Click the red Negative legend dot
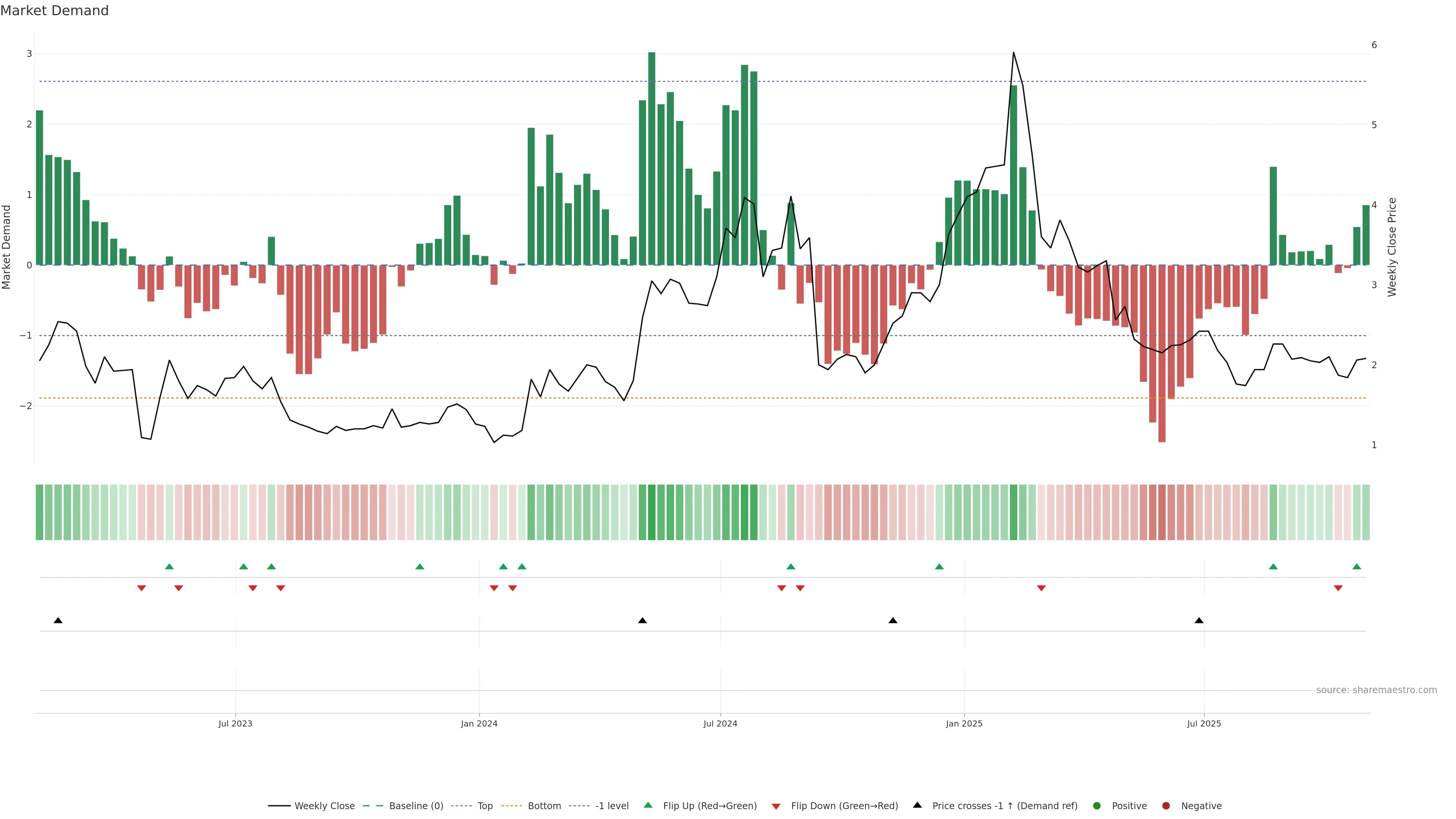 pyautogui.click(x=1166, y=806)
